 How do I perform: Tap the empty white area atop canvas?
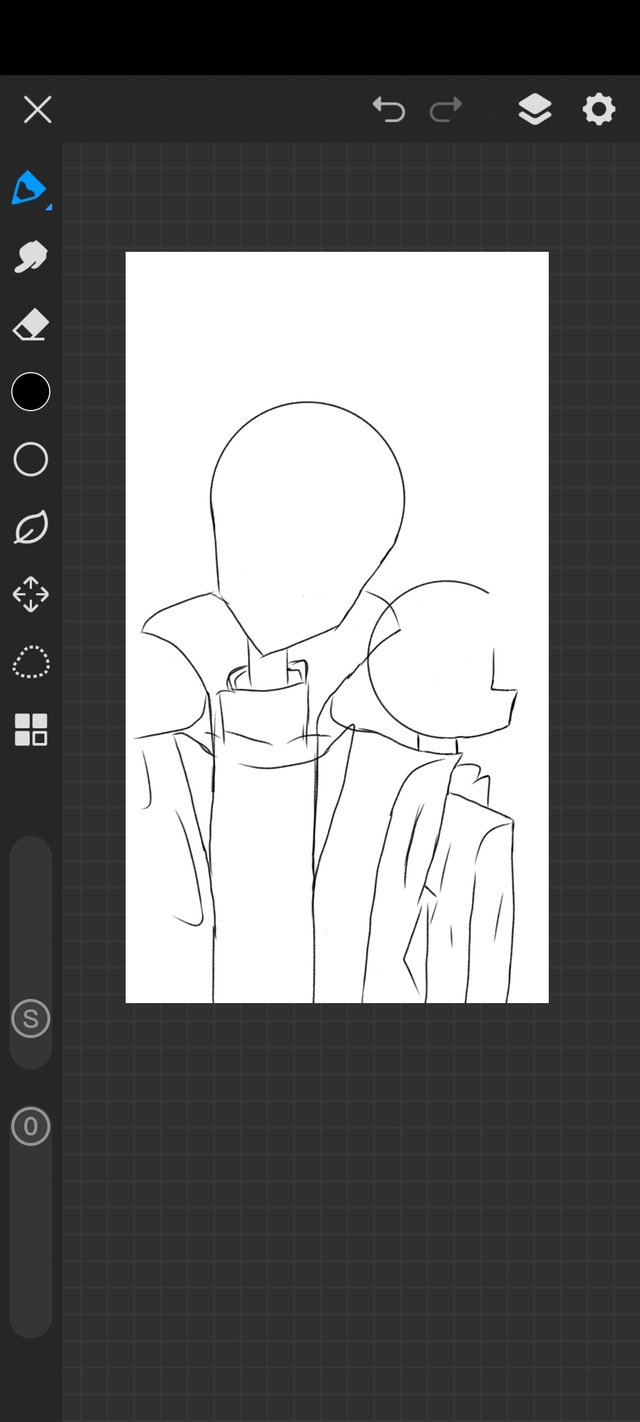[336, 320]
